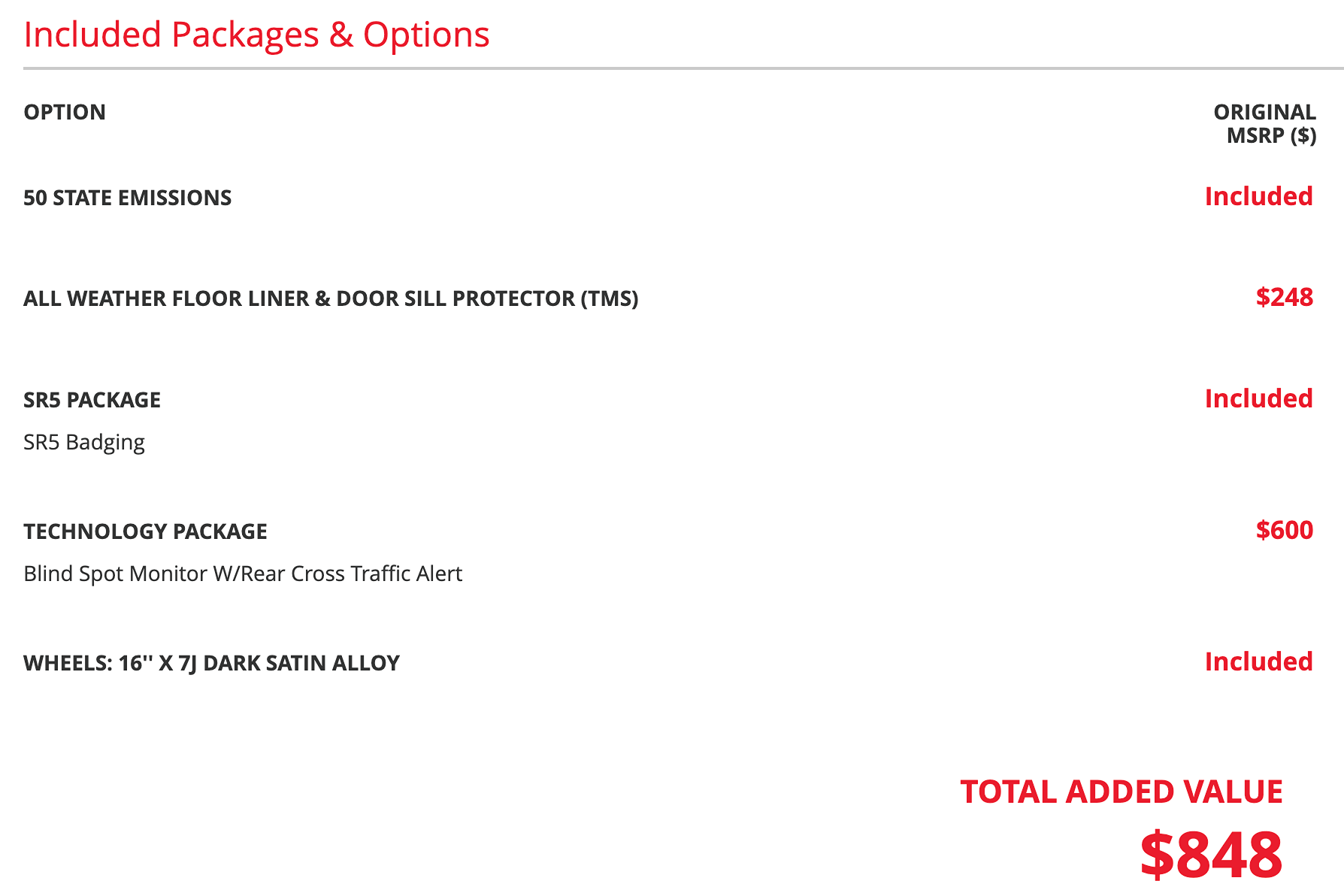Screen dimensions: 1344x896
Task: Click Blind Spot Monitor W/Rear Cross Traffic Alert
Action: coord(243,574)
